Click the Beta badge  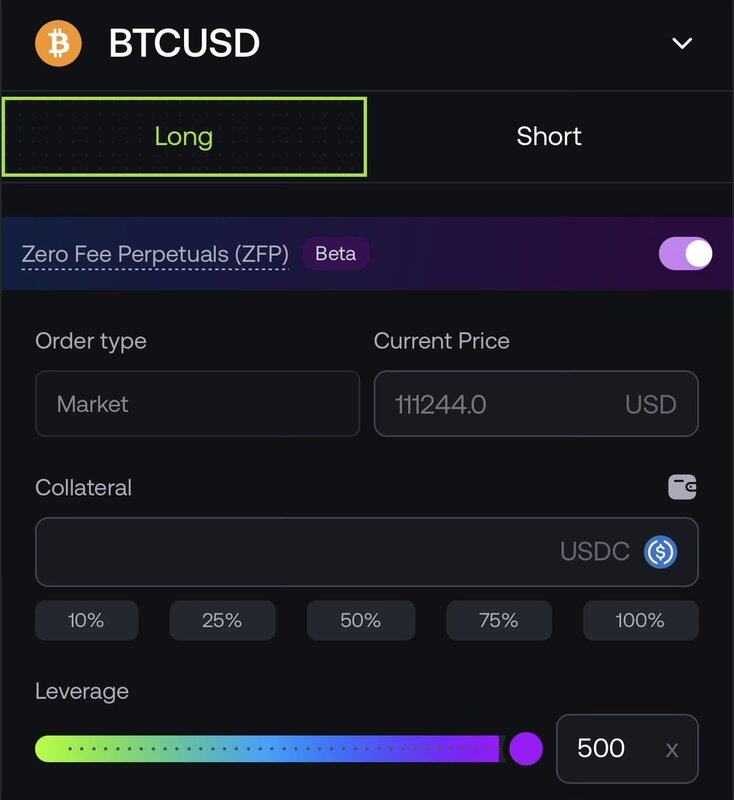click(336, 254)
